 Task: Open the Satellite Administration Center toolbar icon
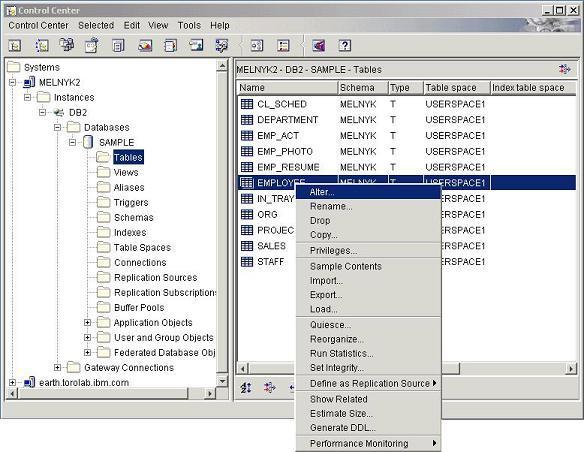(42, 46)
